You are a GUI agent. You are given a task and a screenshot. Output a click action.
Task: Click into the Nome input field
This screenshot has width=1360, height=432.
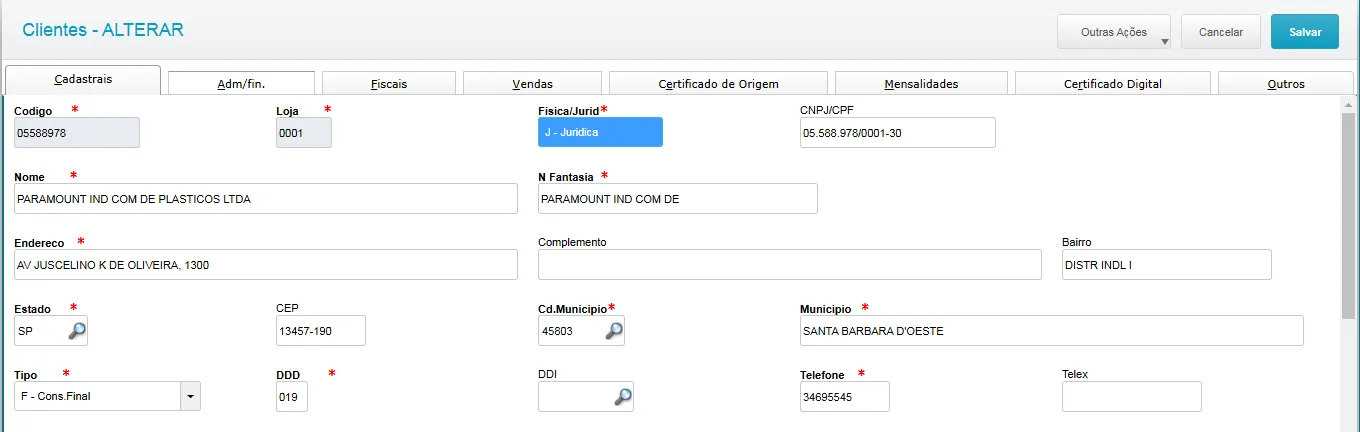pyautogui.click(x=266, y=199)
